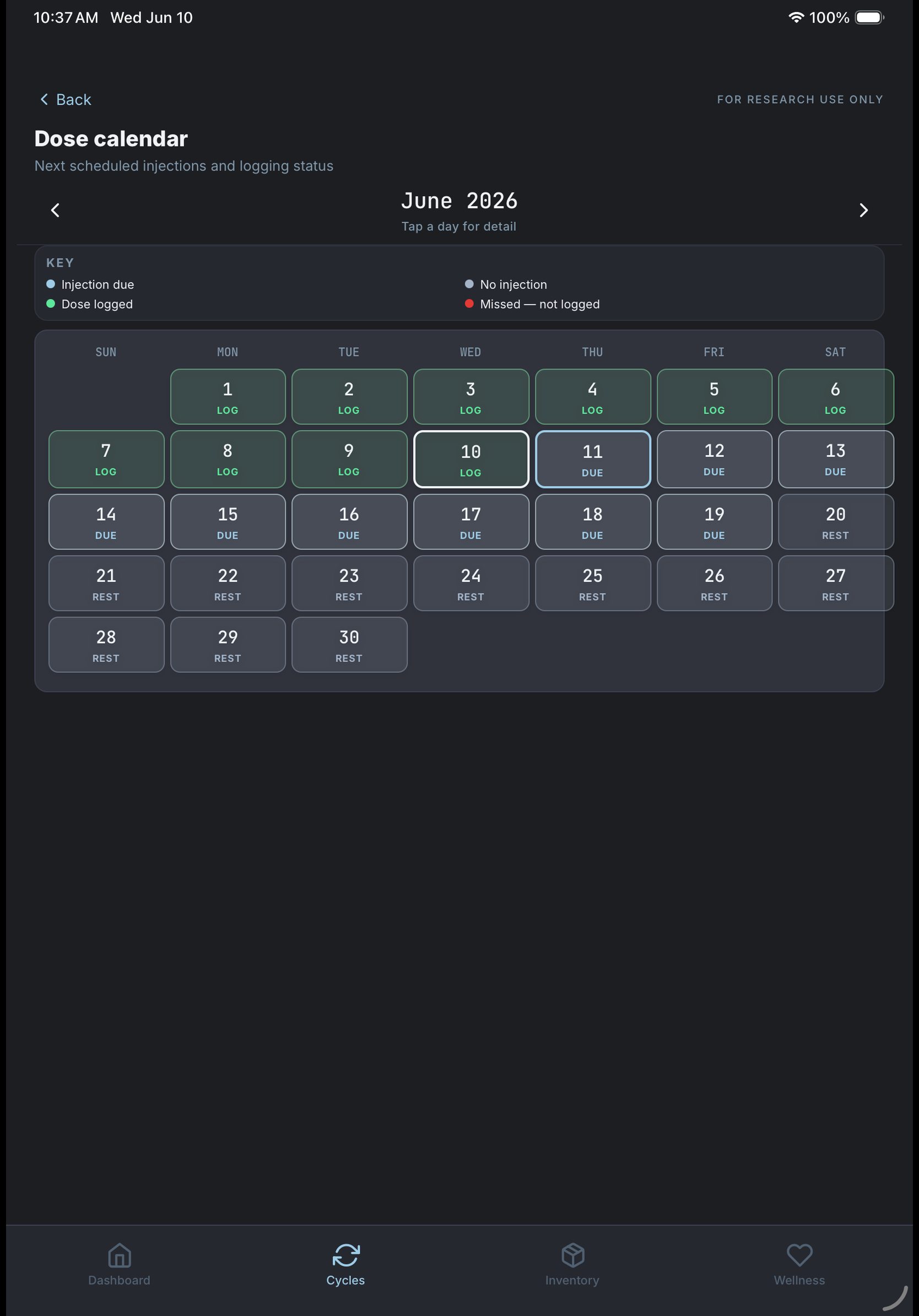The image size is (919, 1316).
Task: Show details for rest day 29
Action: [x=228, y=644]
